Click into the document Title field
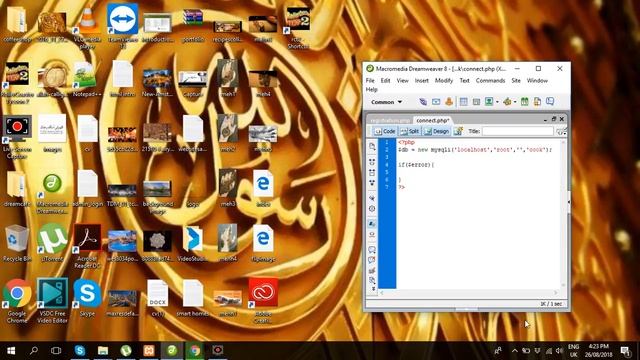The width and height of the screenshot is (640, 360). coord(518,131)
